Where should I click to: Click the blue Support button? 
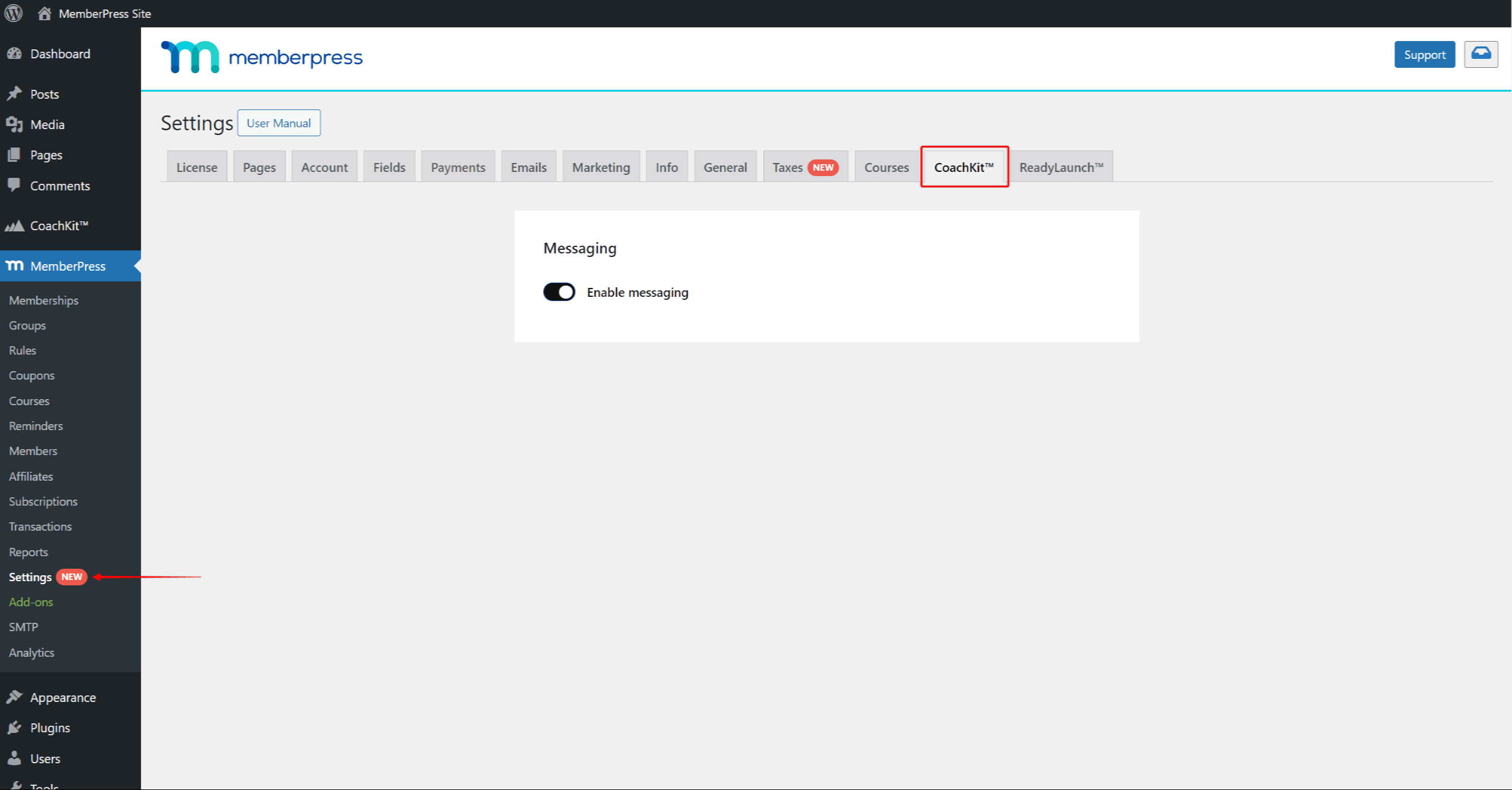pyautogui.click(x=1424, y=54)
